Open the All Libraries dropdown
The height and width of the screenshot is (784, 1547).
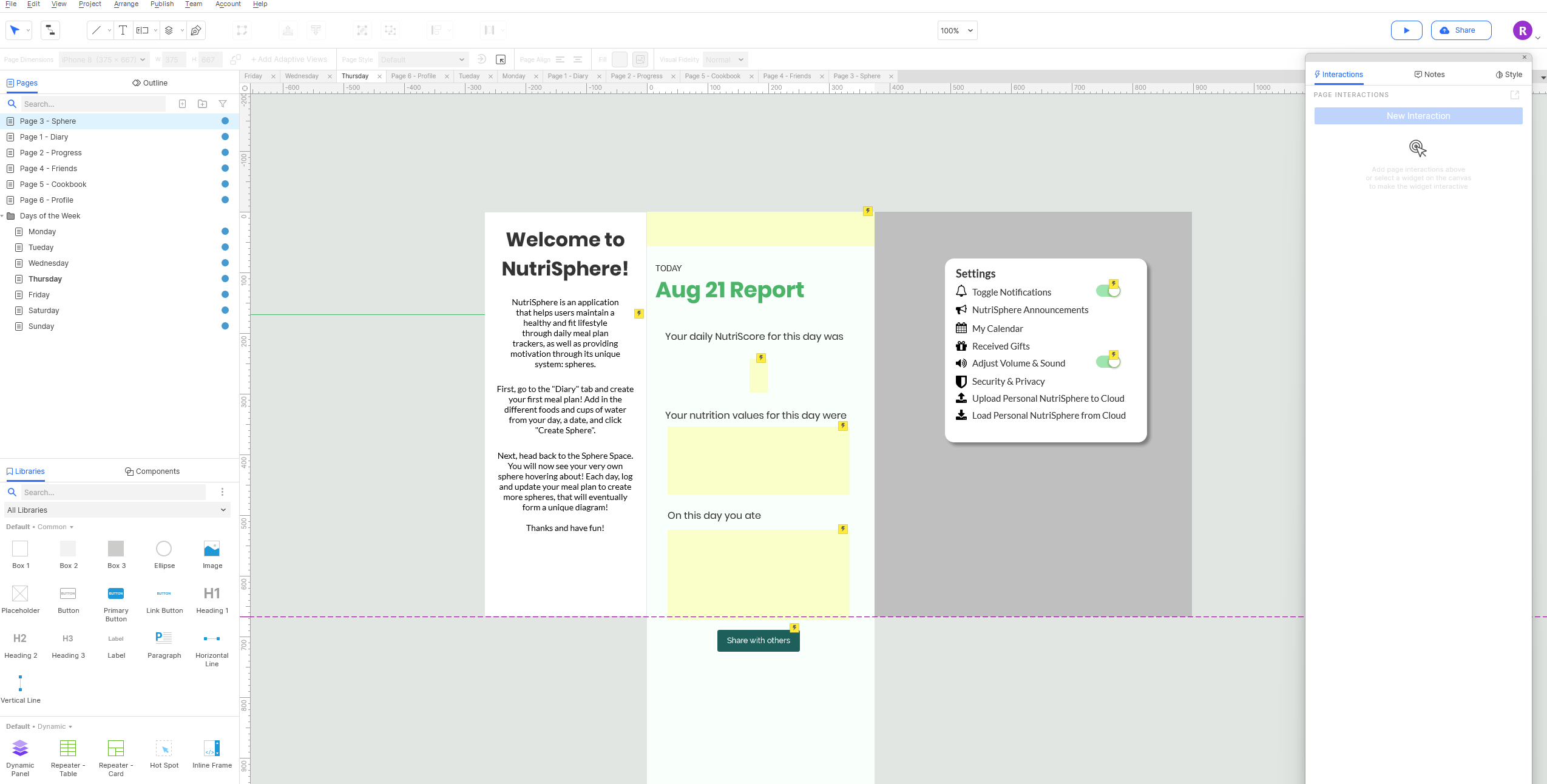117,510
